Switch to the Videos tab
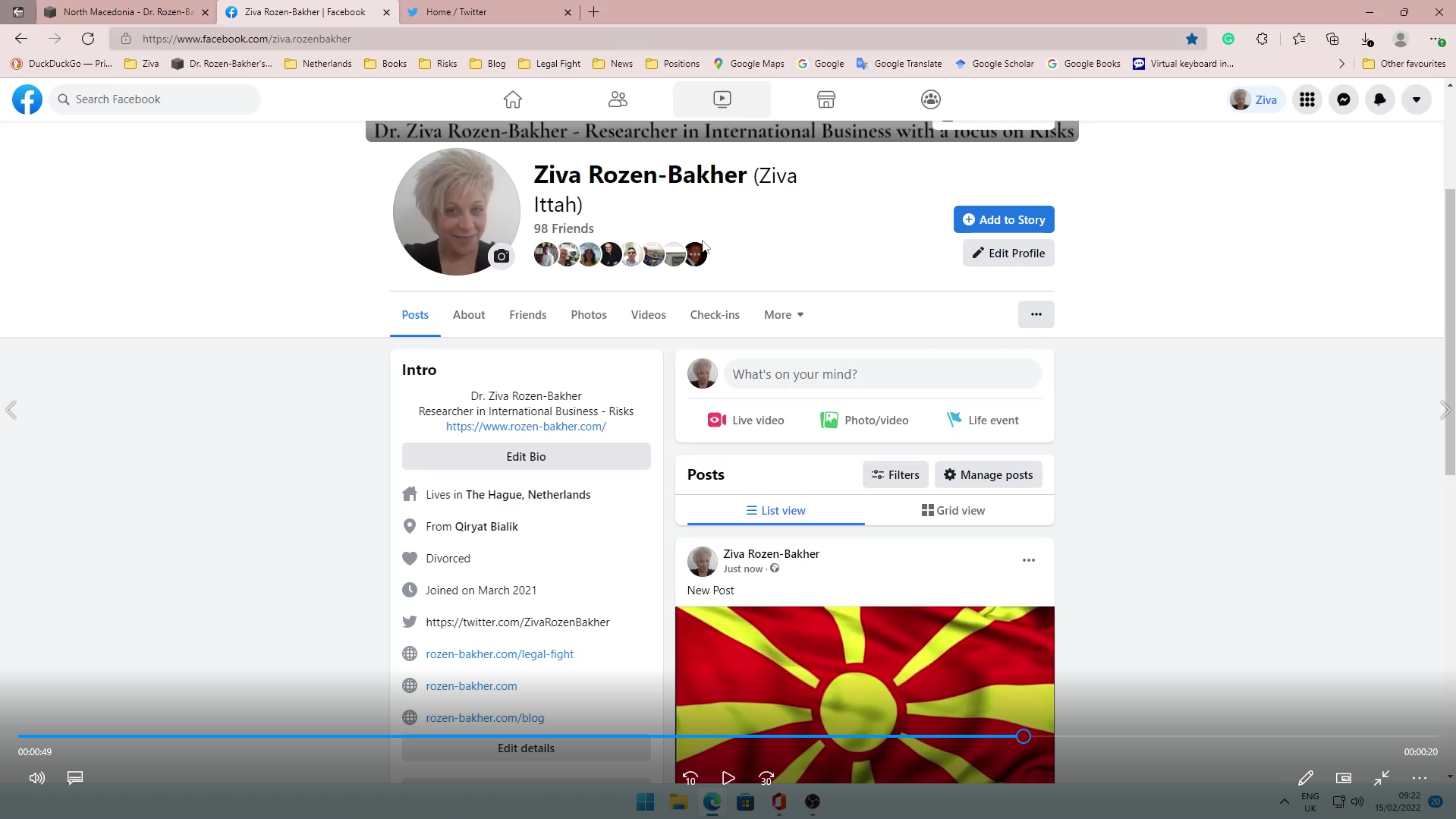Screen dimensions: 1456x819 [649, 315]
